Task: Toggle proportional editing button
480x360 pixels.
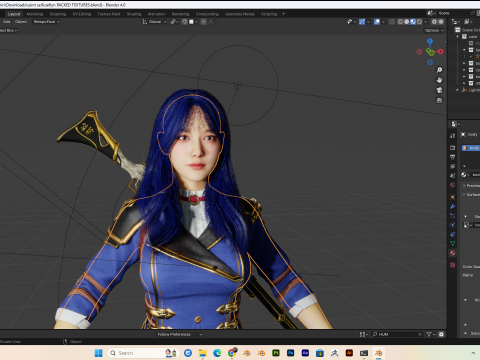Action: (x=203, y=22)
